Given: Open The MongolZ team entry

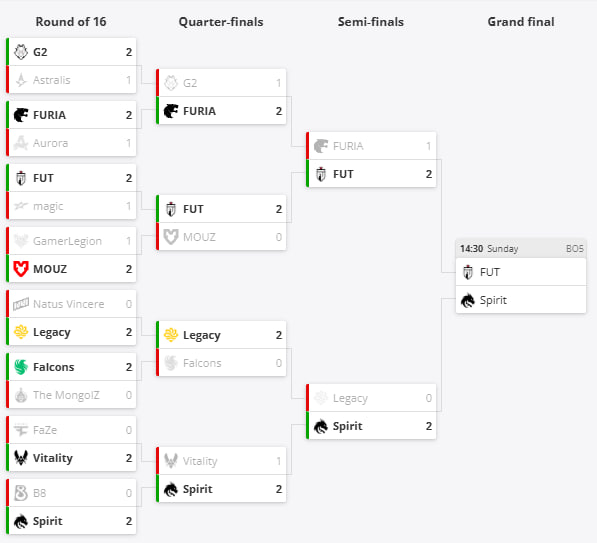Looking at the screenshot, I should 66,395.
